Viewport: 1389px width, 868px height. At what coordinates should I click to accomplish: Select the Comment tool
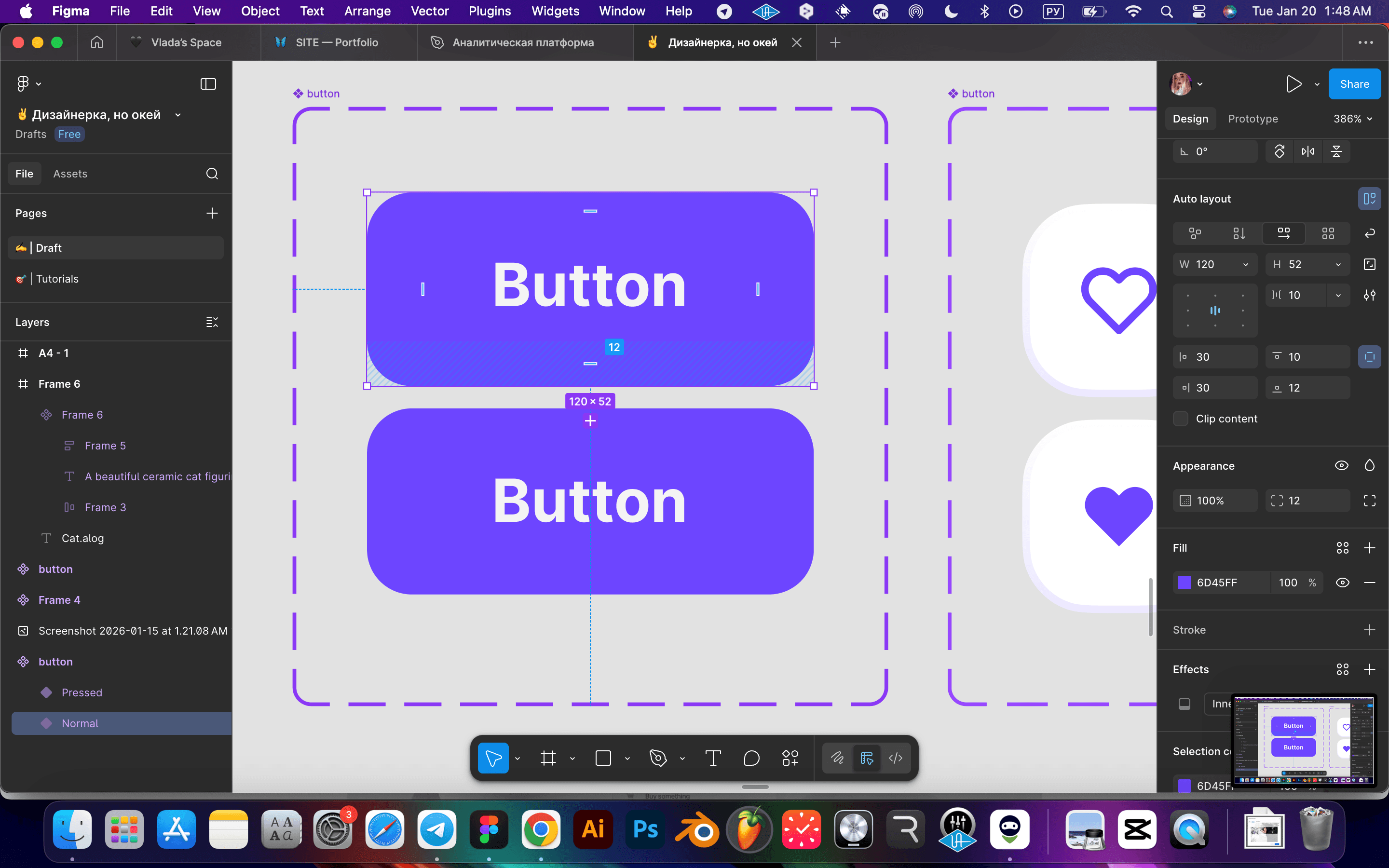point(751,759)
